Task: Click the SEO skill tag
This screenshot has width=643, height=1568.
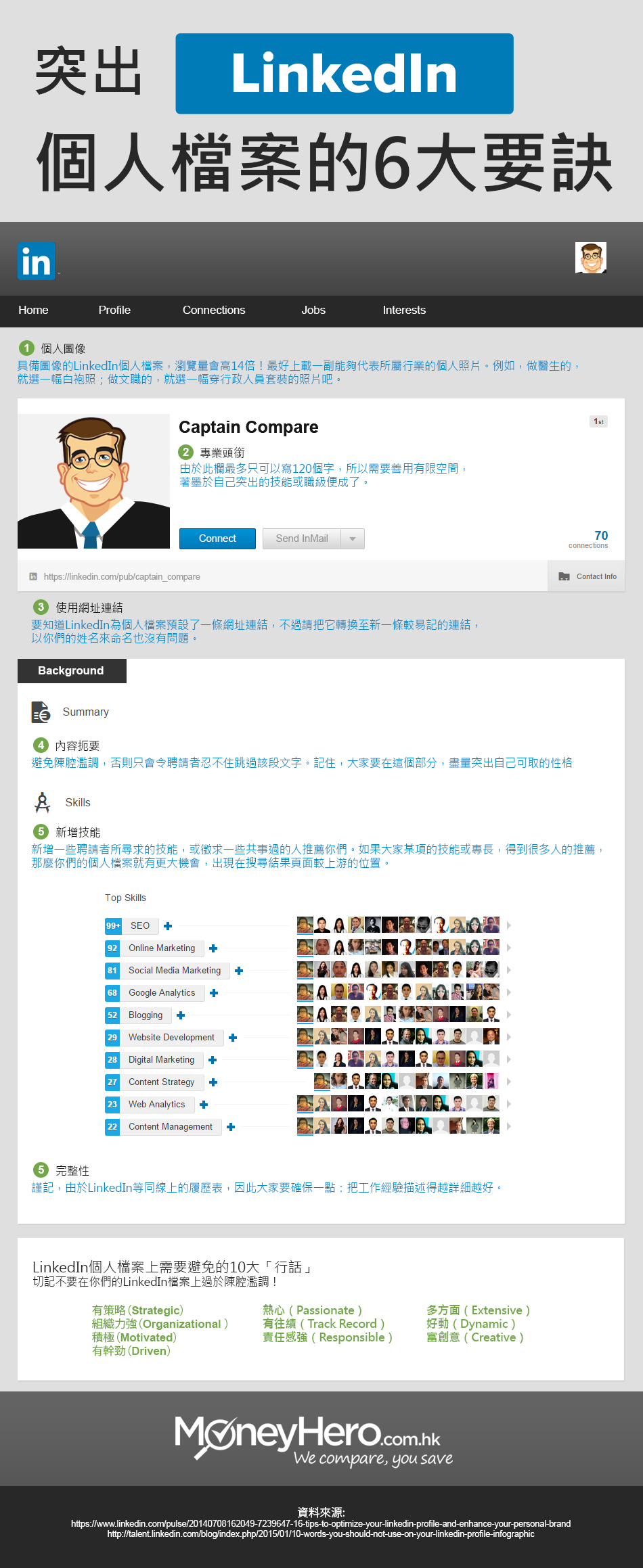Action: [140, 925]
